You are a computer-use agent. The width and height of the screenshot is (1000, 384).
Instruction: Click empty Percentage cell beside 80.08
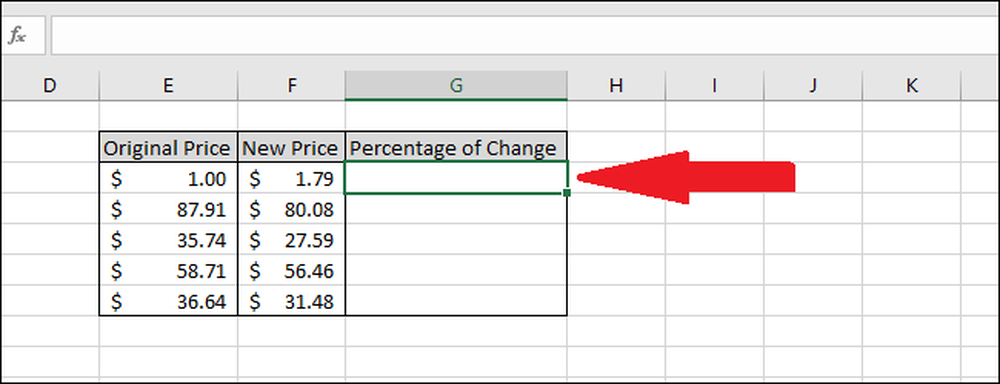(x=456, y=209)
